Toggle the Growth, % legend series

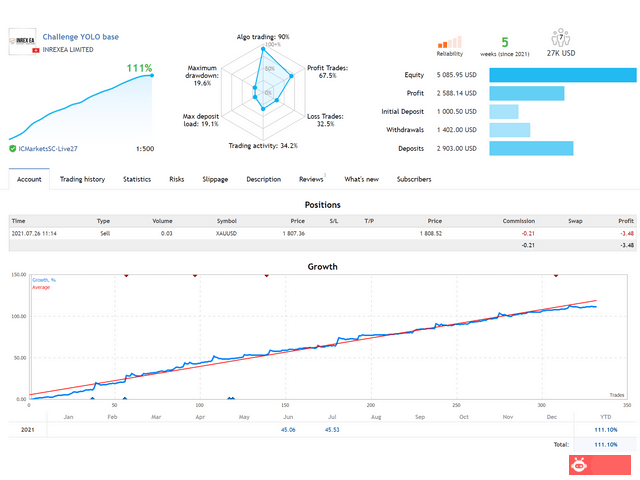point(44,280)
